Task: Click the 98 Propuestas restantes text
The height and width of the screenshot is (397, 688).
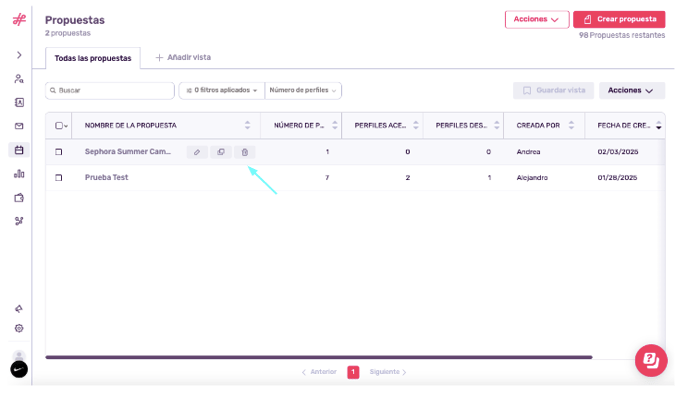Action: (622, 35)
